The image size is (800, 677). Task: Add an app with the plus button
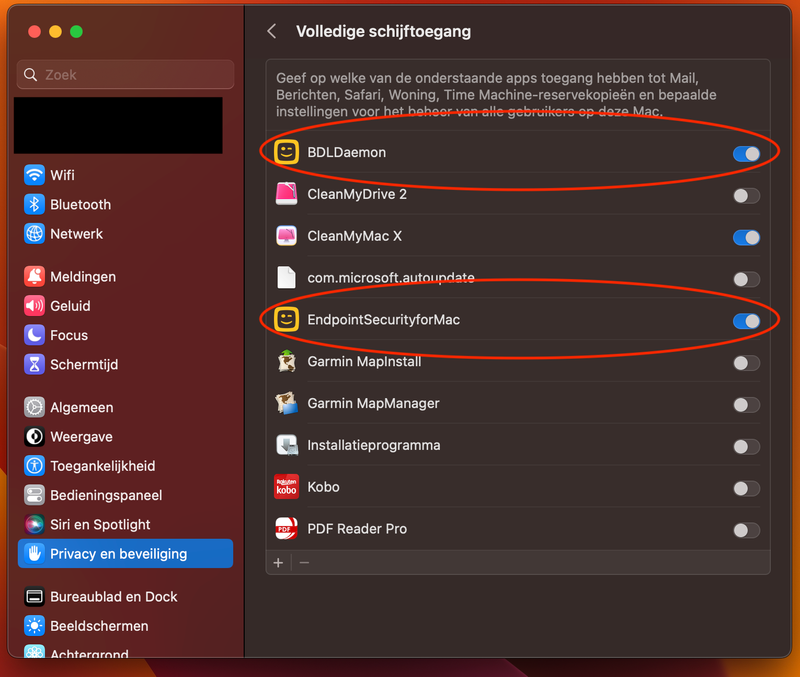[279, 562]
